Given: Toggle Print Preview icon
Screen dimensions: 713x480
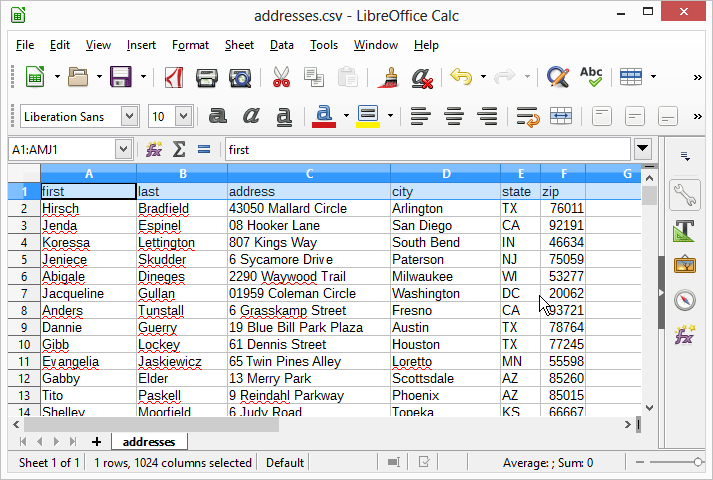Looking at the screenshot, I should coord(240,77).
